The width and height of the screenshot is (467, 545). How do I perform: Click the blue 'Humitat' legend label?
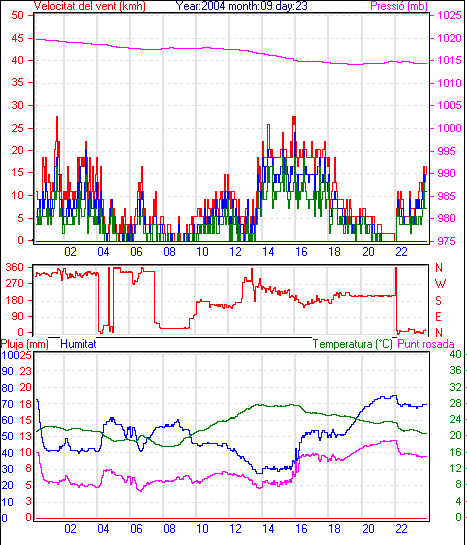point(78,344)
